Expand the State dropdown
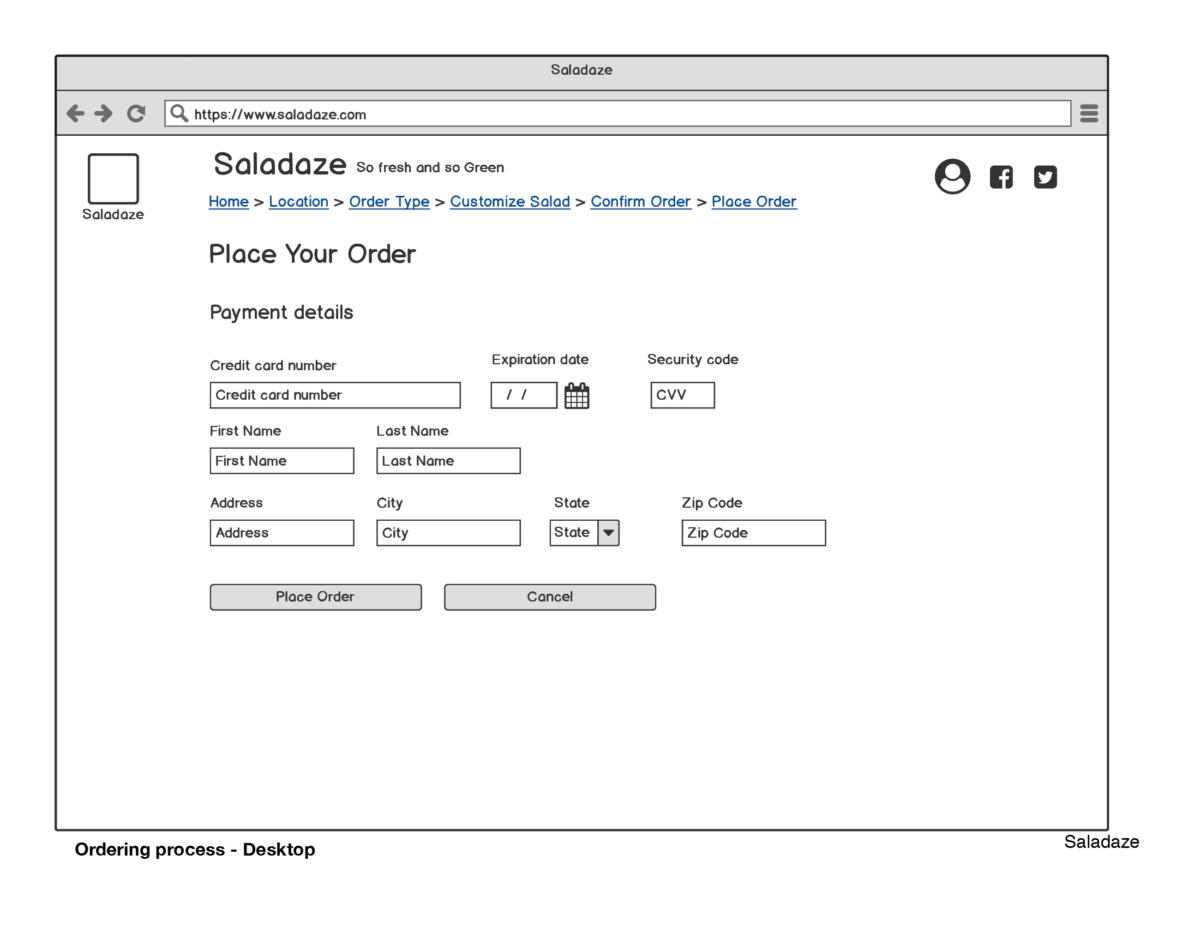Screen dimensions: 1200x927 (x=608, y=533)
